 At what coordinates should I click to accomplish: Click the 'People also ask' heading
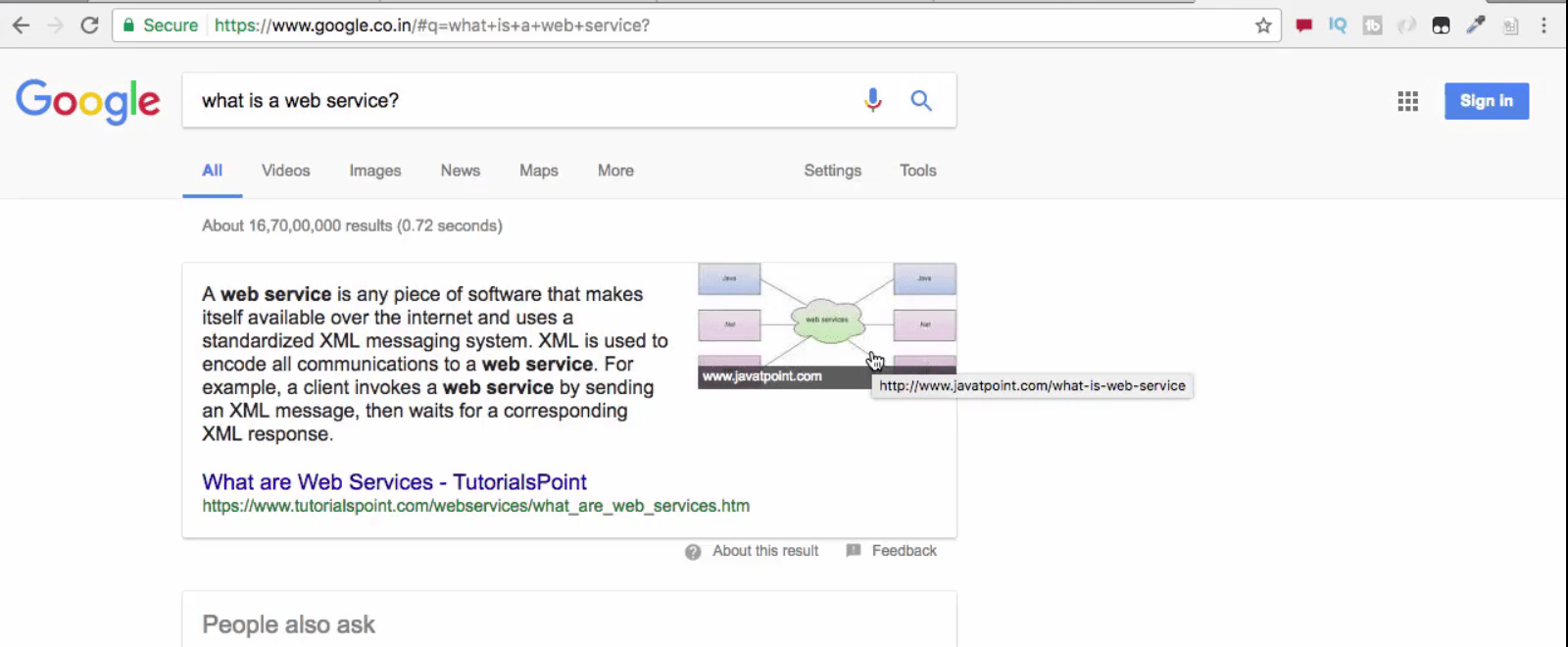pyautogui.click(x=288, y=624)
